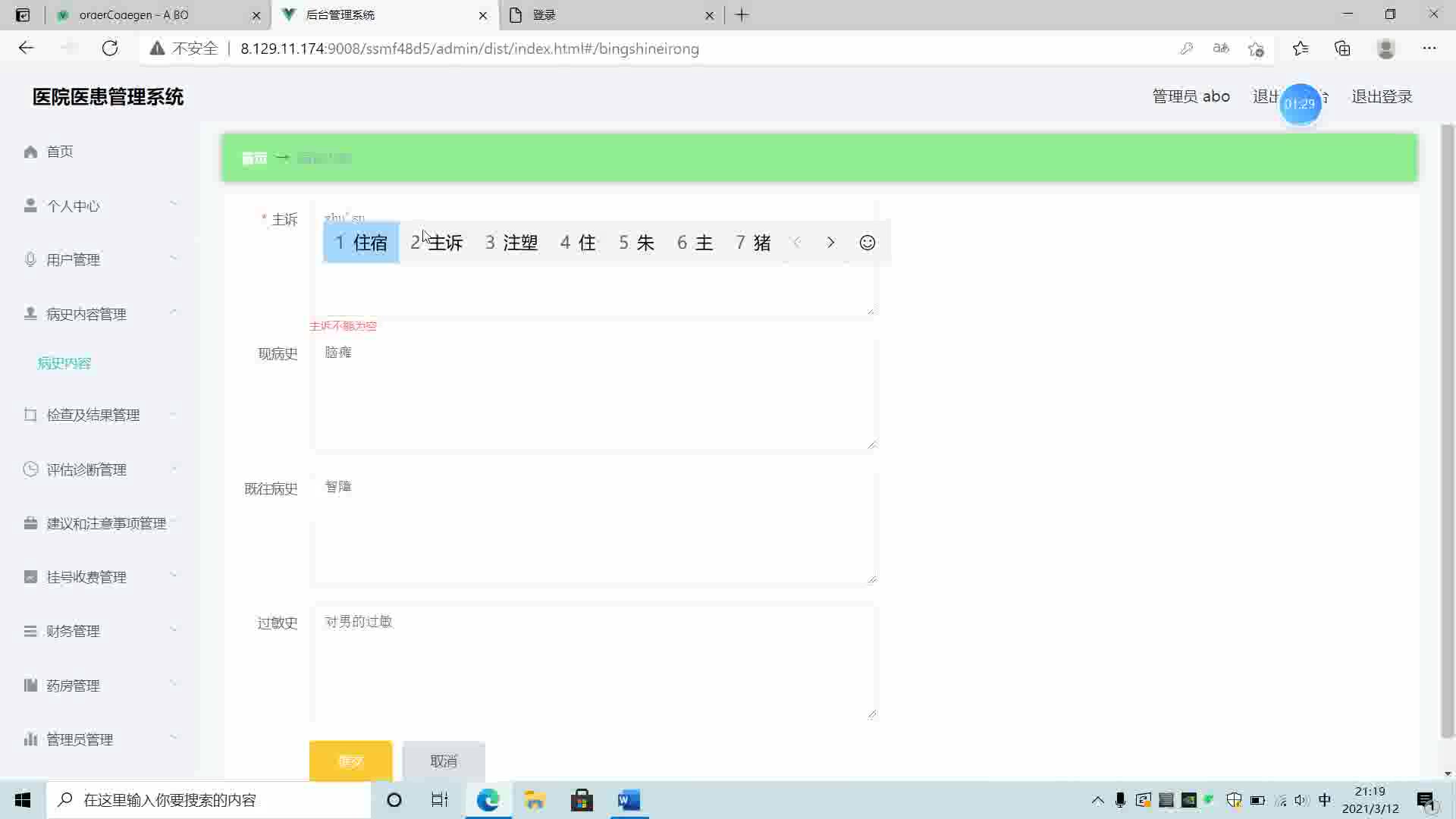Viewport: 1456px width, 819px height.
Task: Show next page of IME candidates
Action: tap(831, 243)
